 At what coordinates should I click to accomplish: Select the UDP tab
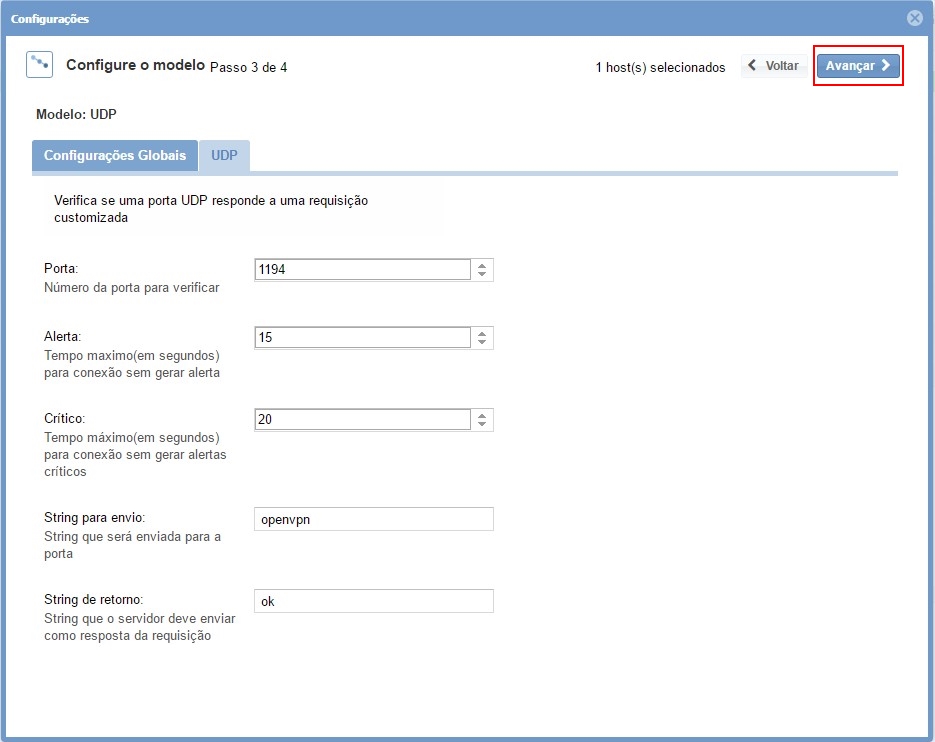(x=224, y=156)
